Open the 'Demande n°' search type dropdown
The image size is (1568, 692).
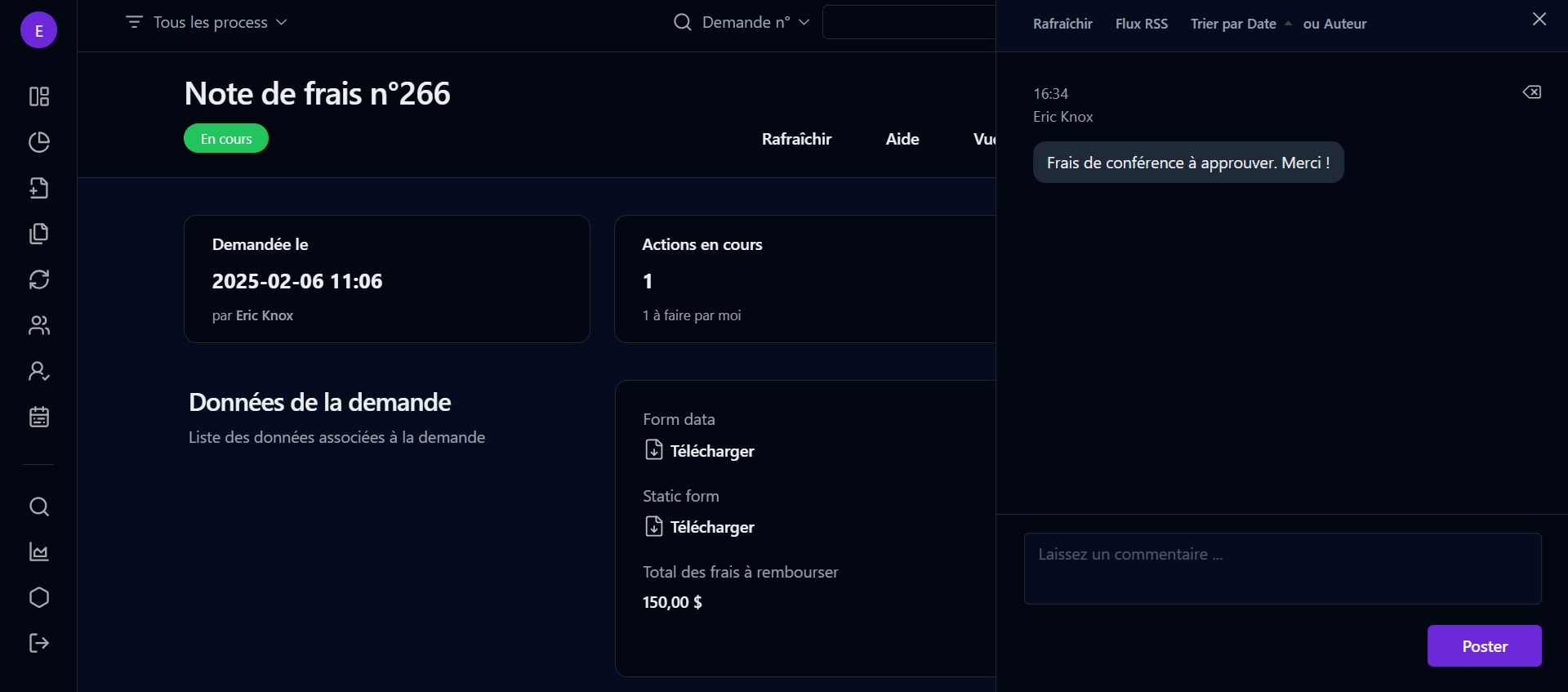(742, 22)
